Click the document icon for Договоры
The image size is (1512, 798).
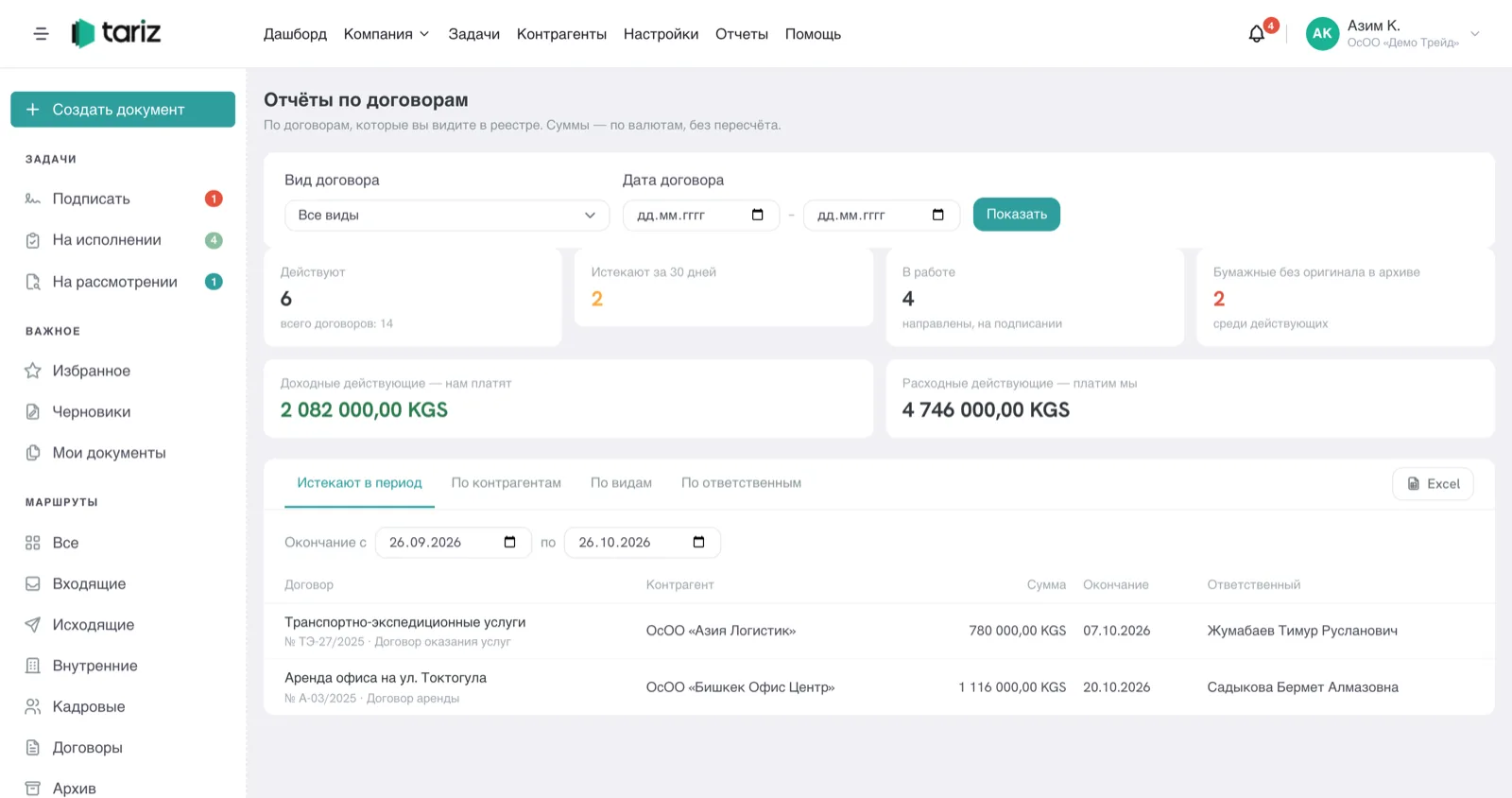(x=33, y=747)
